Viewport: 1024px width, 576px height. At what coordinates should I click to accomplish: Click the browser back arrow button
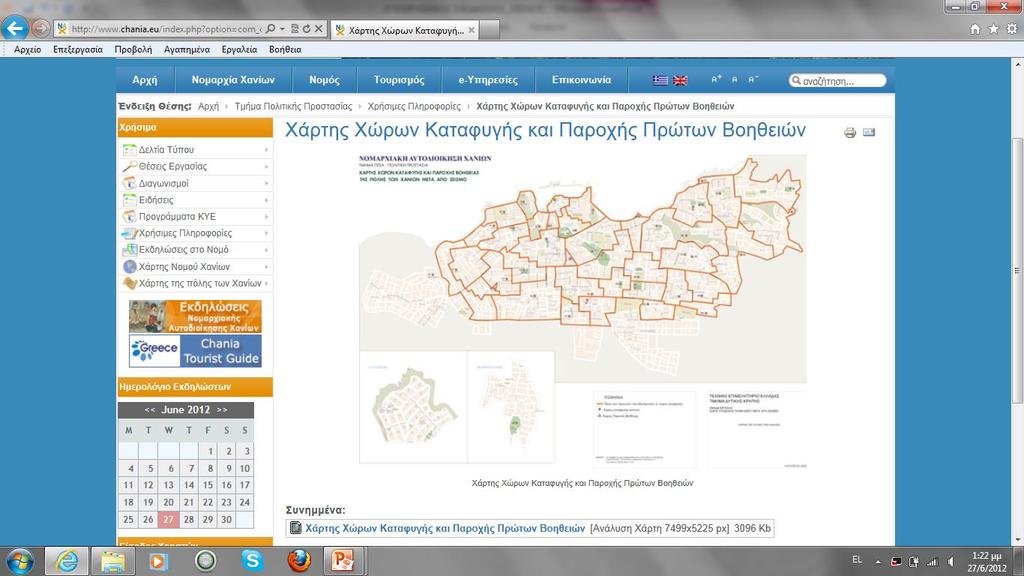14,28
